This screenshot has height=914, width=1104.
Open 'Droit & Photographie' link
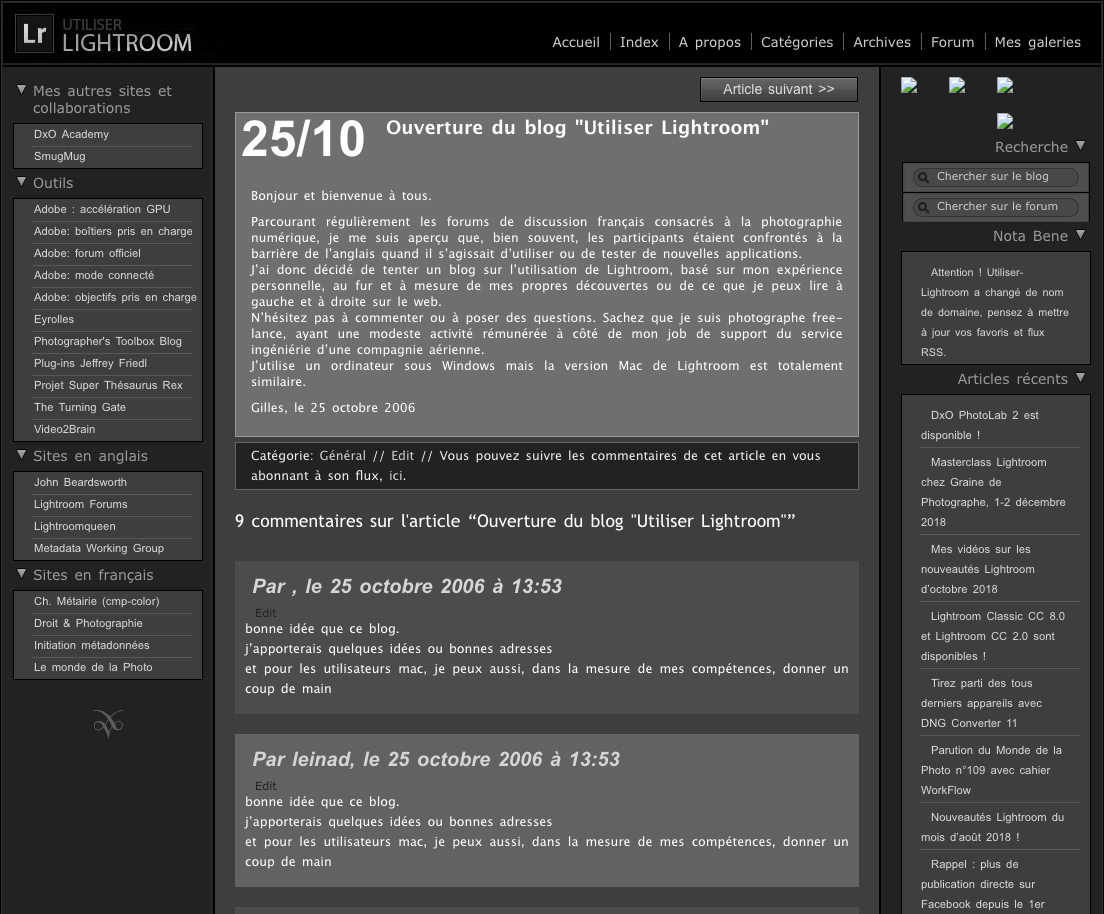click(88, 623)
